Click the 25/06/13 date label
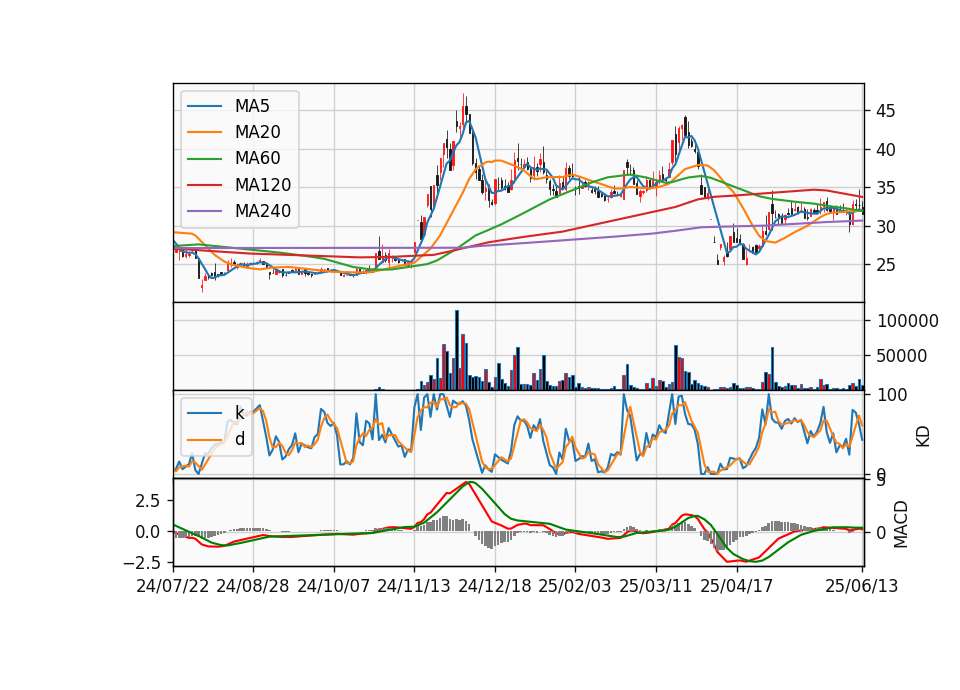960x690 pixels. pos(862,586)
